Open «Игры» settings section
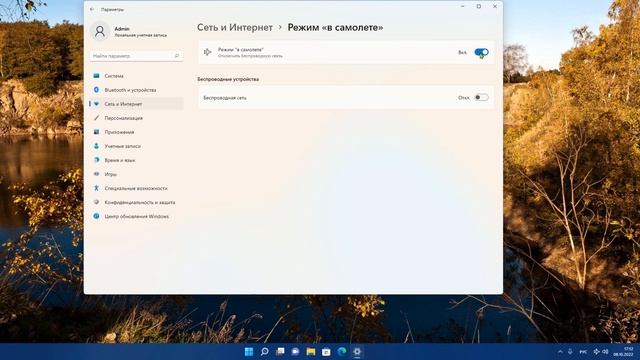This screenshot has height=360, width=640. (x=136, y=174)
